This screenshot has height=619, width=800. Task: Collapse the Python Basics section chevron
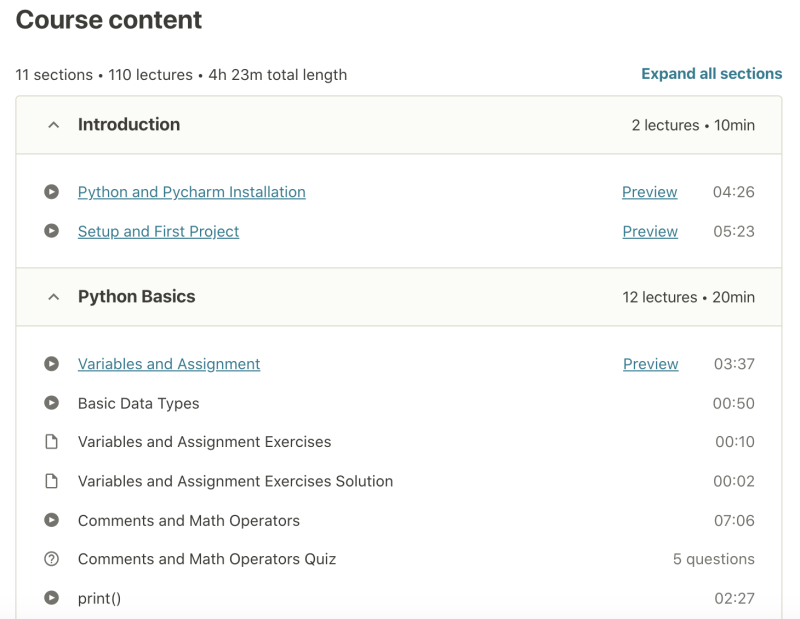point(54,297)
